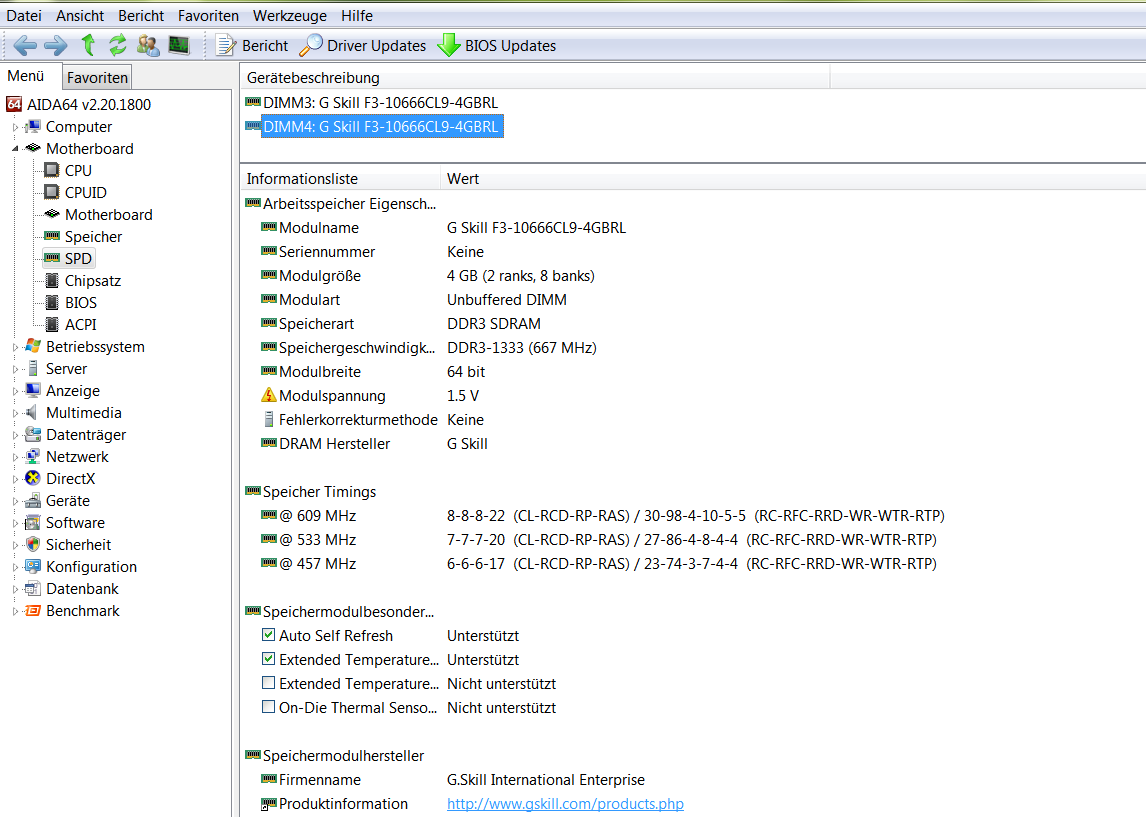Open Bericht report from toolbar
The image size is (1146, 817).
click(252, 45)
